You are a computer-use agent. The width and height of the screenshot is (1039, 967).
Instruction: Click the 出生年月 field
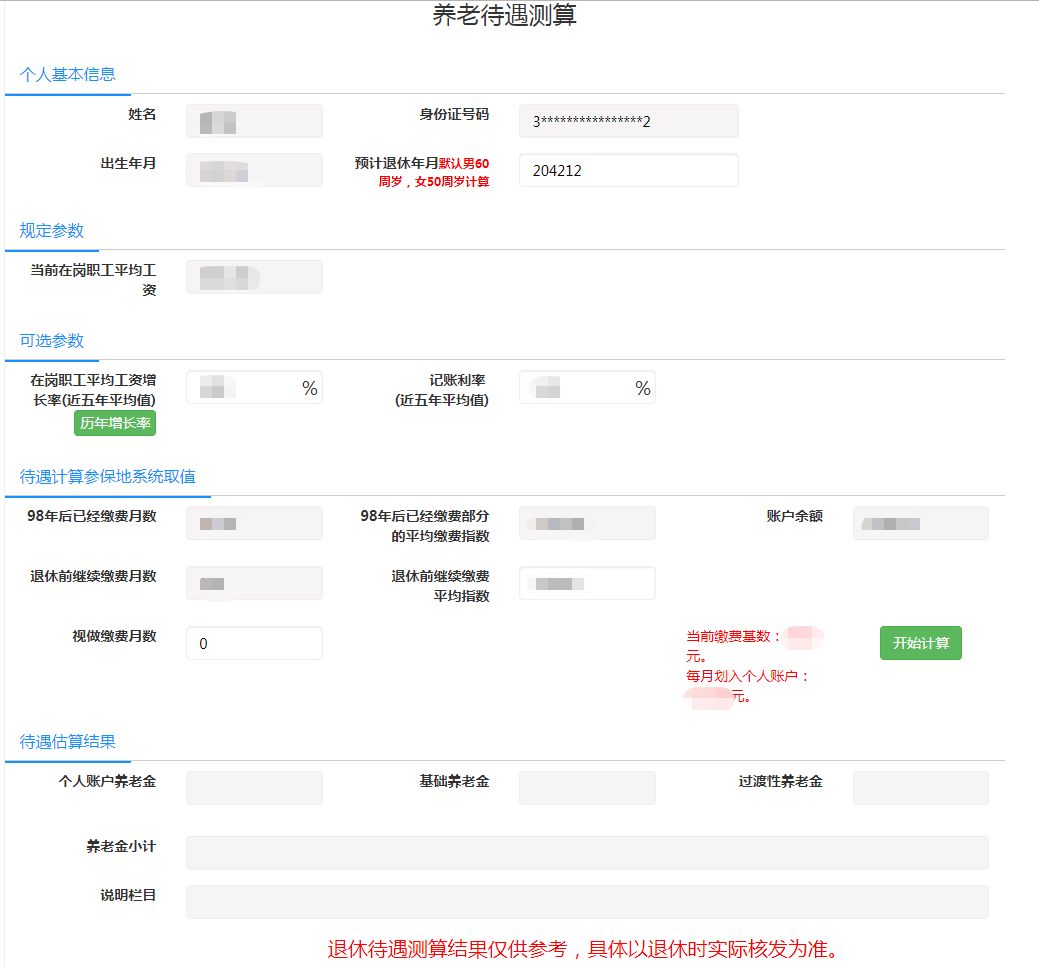tap(254, 170)
